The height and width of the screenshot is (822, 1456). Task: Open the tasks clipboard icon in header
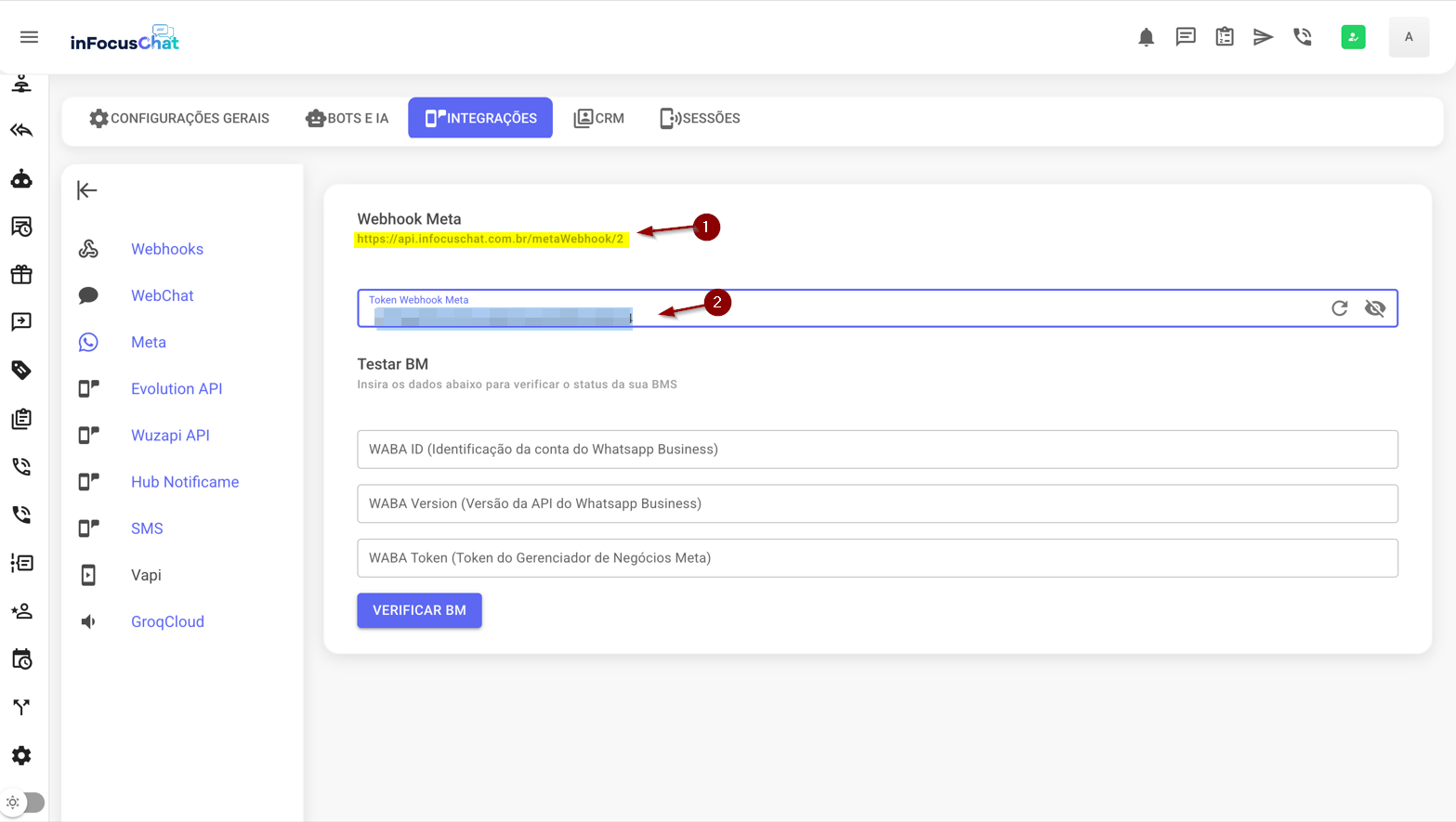(1225, 37)
